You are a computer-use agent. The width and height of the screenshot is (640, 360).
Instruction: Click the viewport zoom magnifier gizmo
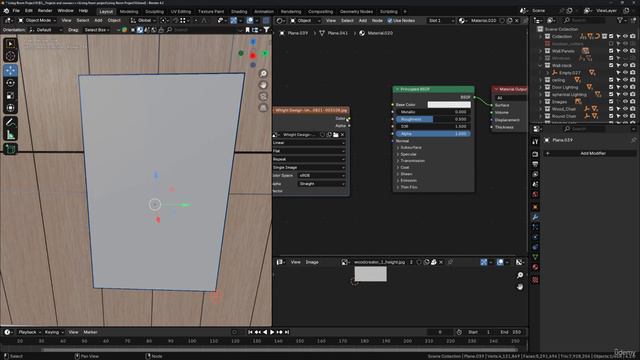(x=263, y=73)
